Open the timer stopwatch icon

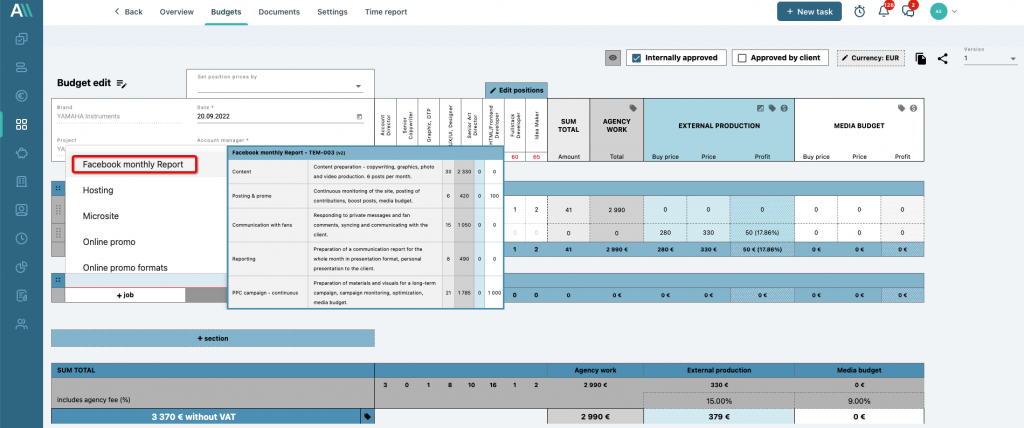point(860,11)
